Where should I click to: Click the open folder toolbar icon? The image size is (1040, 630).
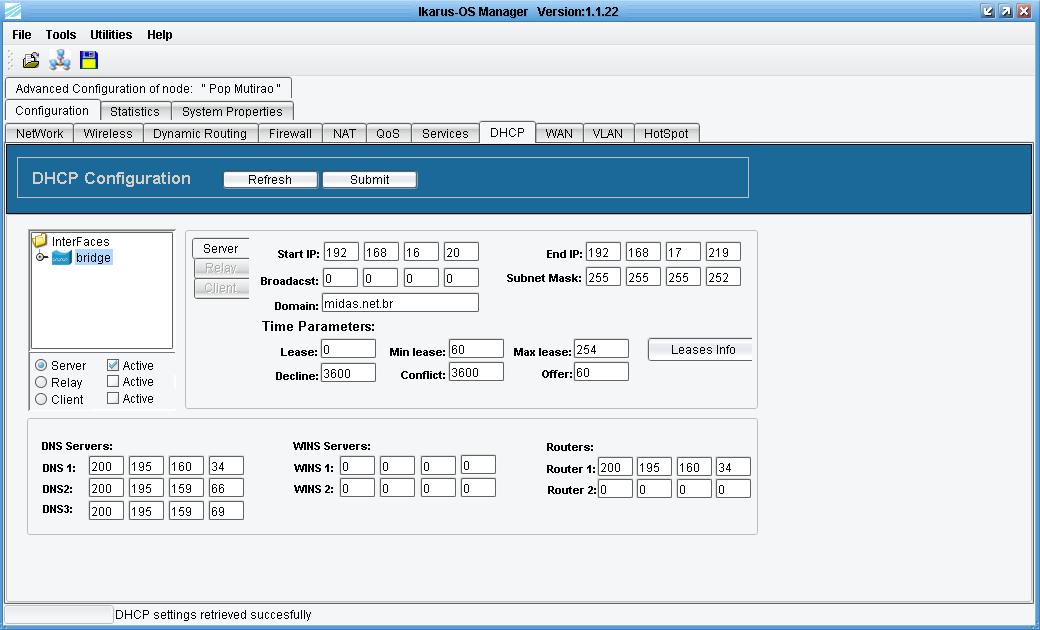pos(31,60)
